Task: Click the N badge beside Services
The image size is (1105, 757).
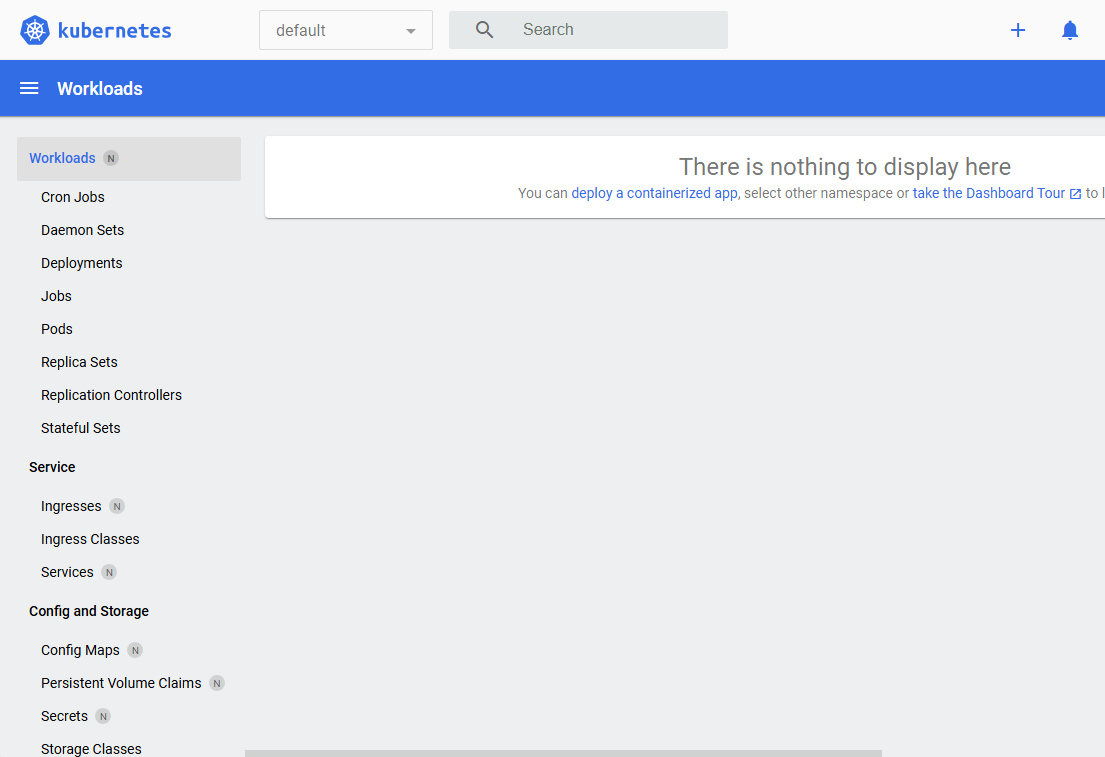Action: (109, 572)
